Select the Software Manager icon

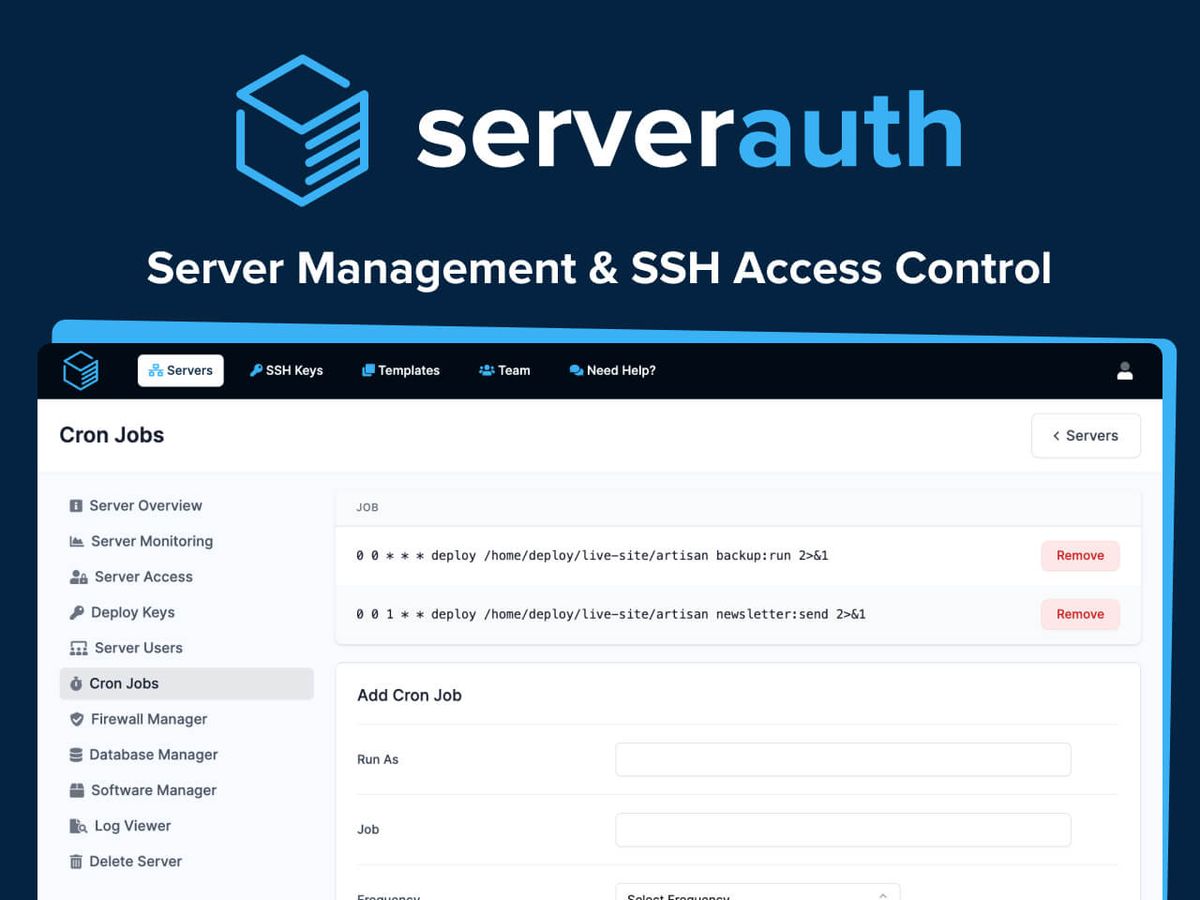pyautogui.click(x=77, y=790)
